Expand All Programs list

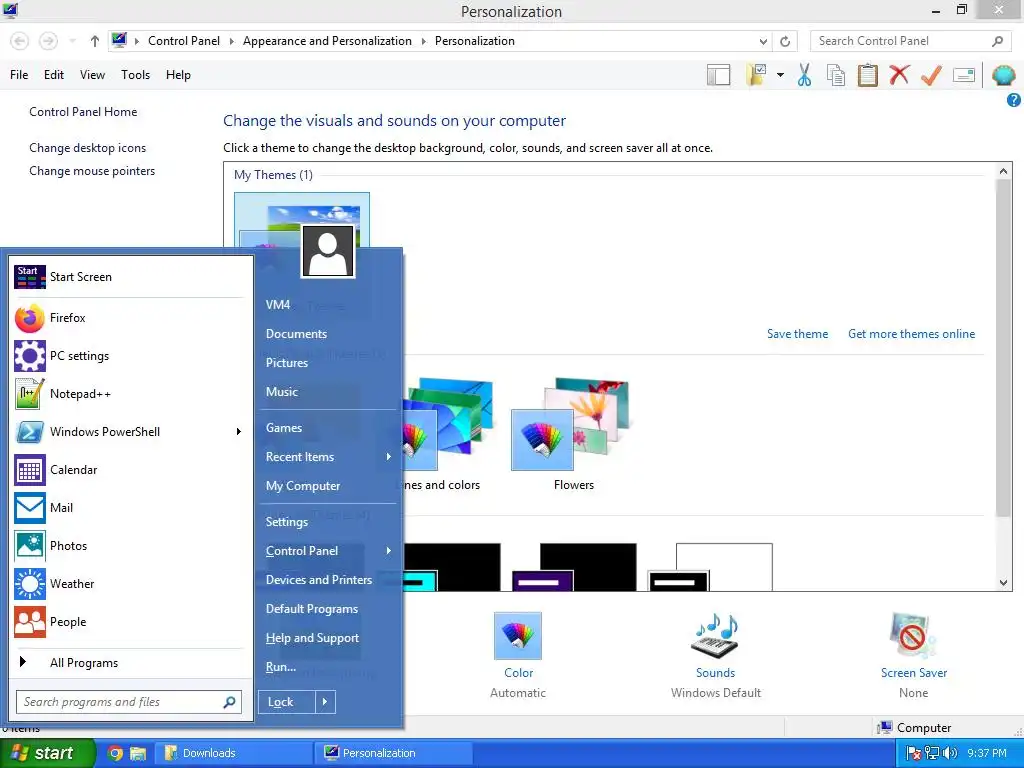point(128,663)
